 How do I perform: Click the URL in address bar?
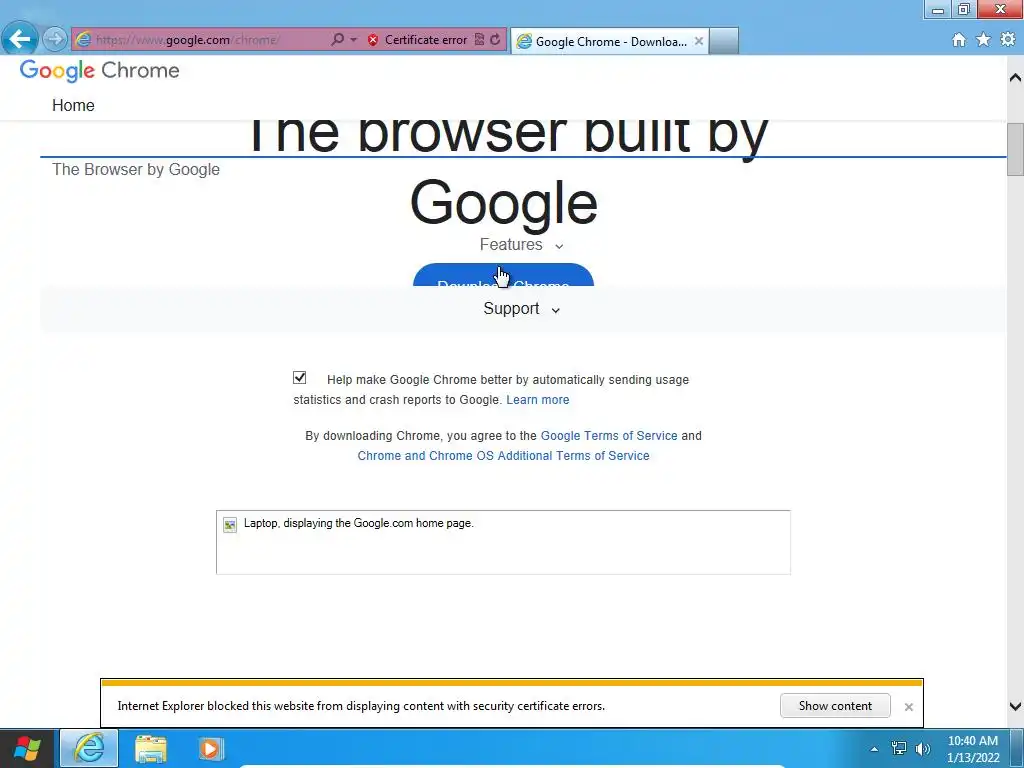(x=188, y=40)
